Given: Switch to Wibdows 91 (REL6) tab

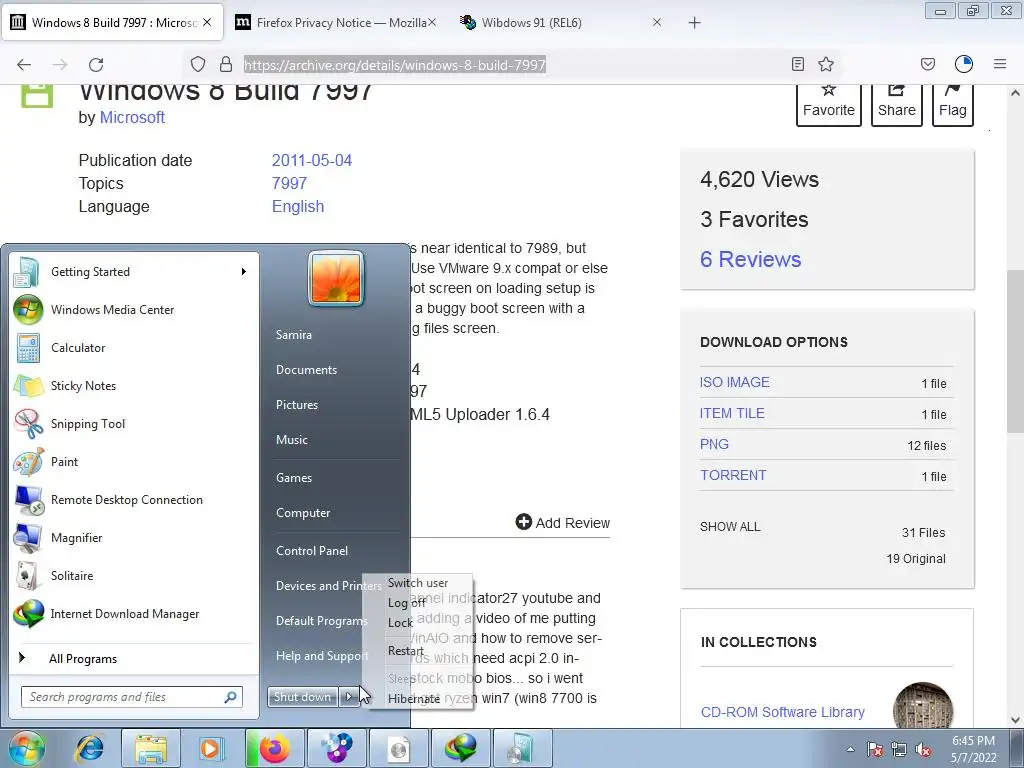Looking at the screenshot, I should point(562,23).
